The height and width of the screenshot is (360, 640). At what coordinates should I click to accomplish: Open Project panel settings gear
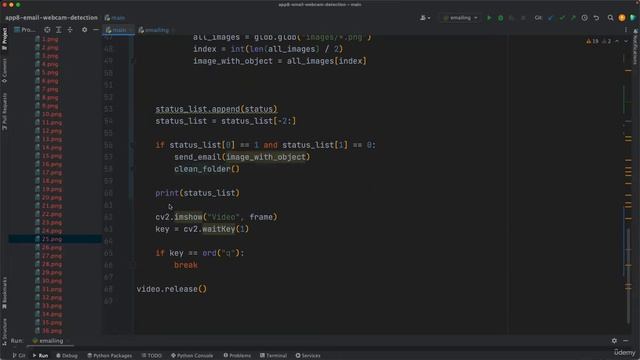pos(84,30)
